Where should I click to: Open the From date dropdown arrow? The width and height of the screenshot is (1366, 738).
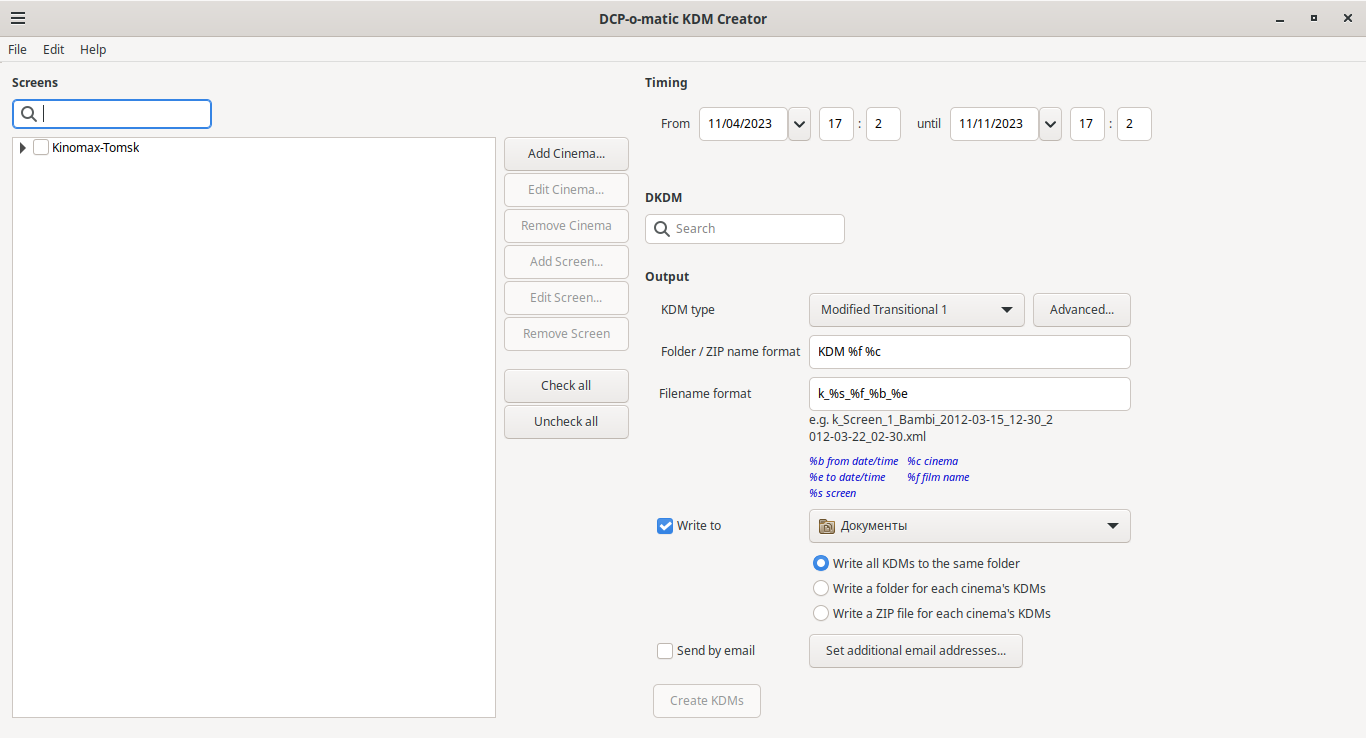pos(800,124)
